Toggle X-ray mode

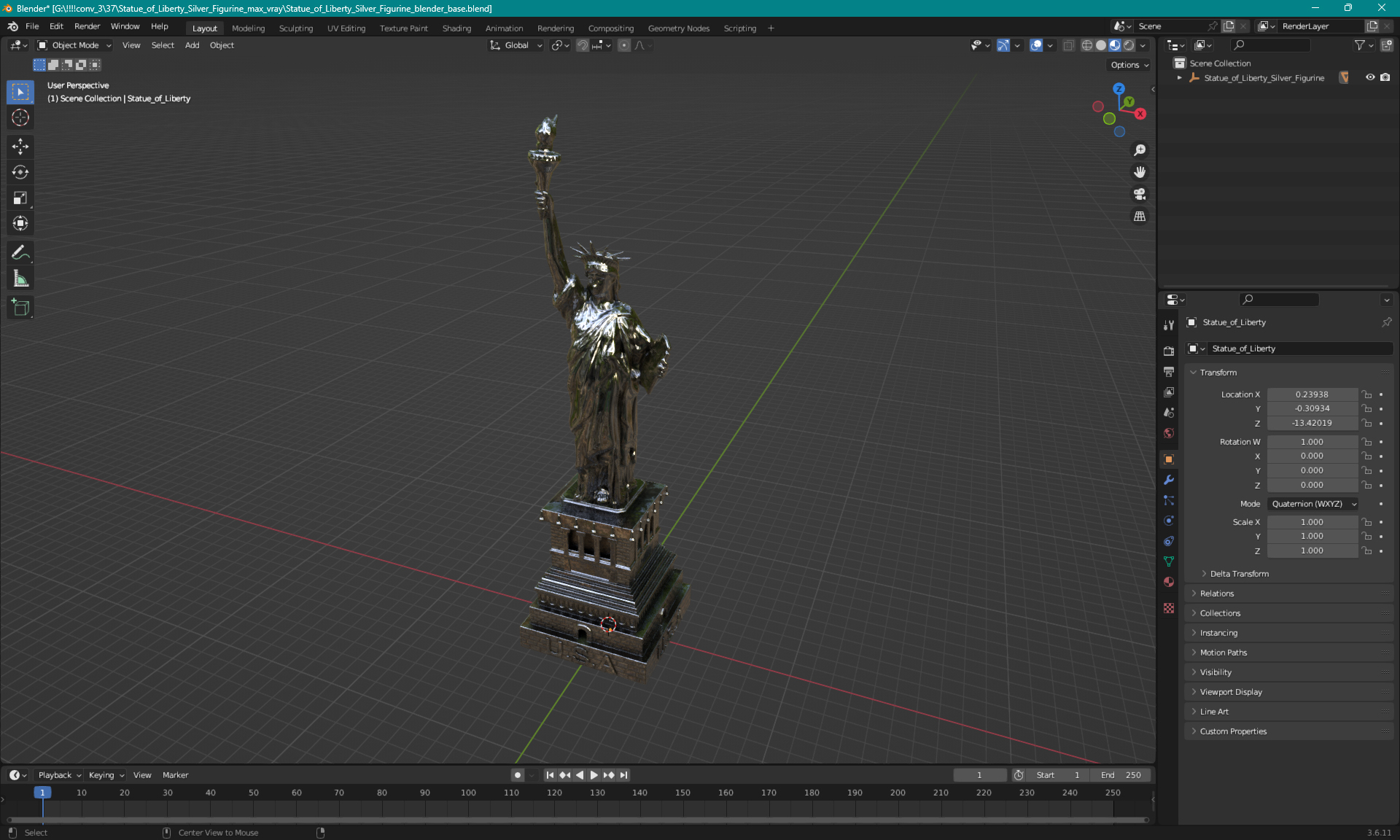[1069, 45]
